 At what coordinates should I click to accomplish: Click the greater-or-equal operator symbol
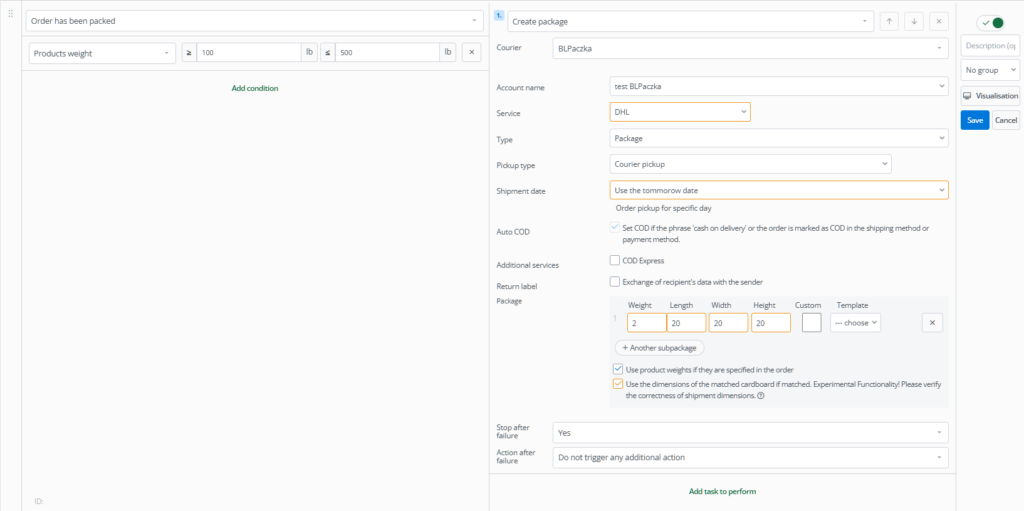tap(189, 53)
